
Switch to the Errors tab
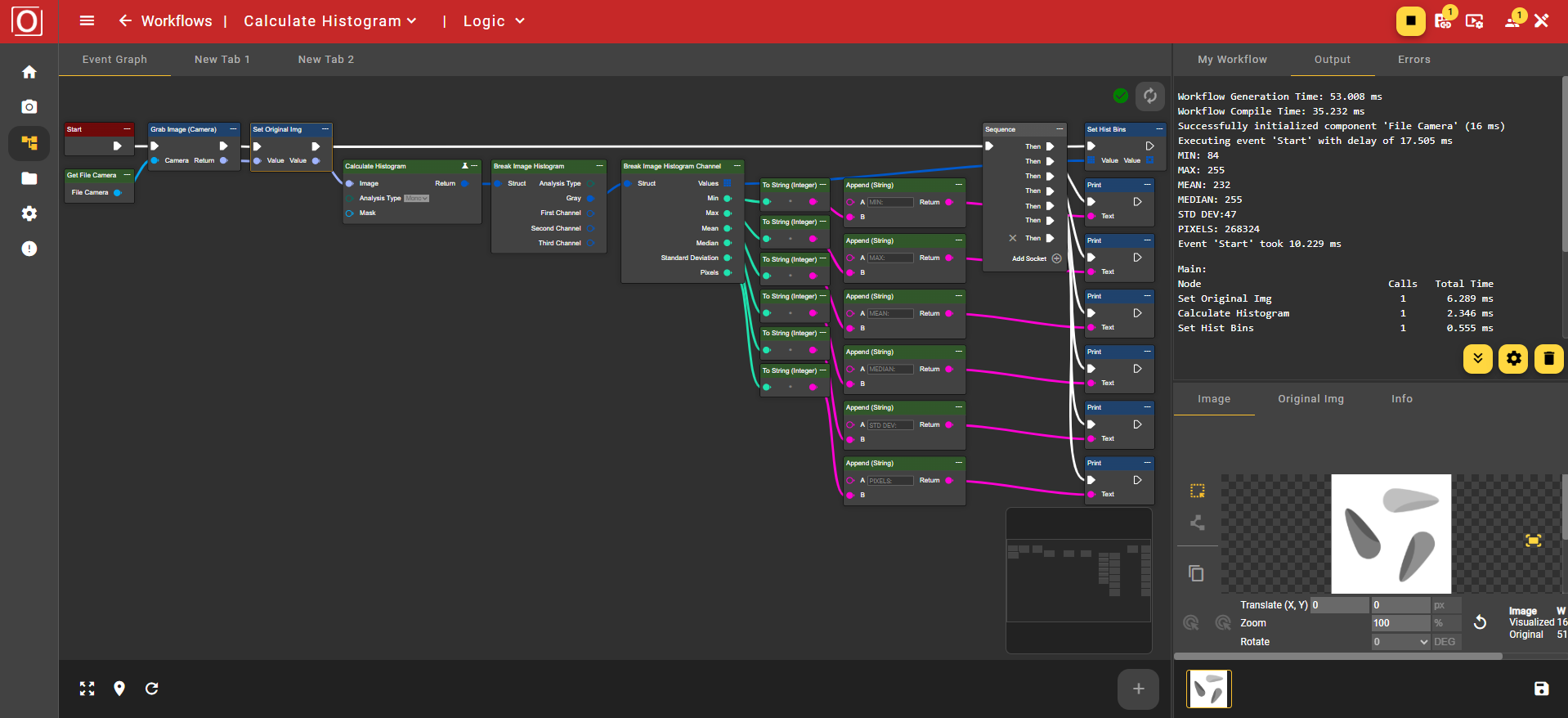(1413, 60)
